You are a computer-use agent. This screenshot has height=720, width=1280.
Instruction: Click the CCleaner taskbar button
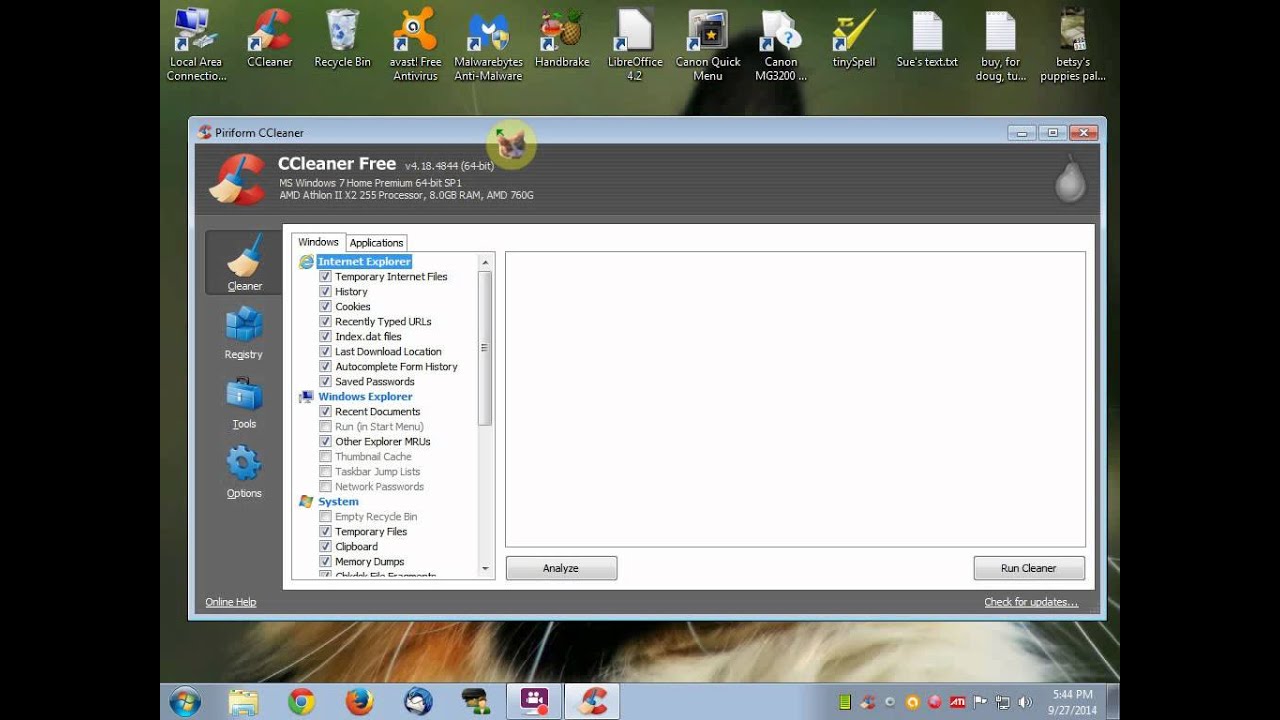tap(592, 702)
